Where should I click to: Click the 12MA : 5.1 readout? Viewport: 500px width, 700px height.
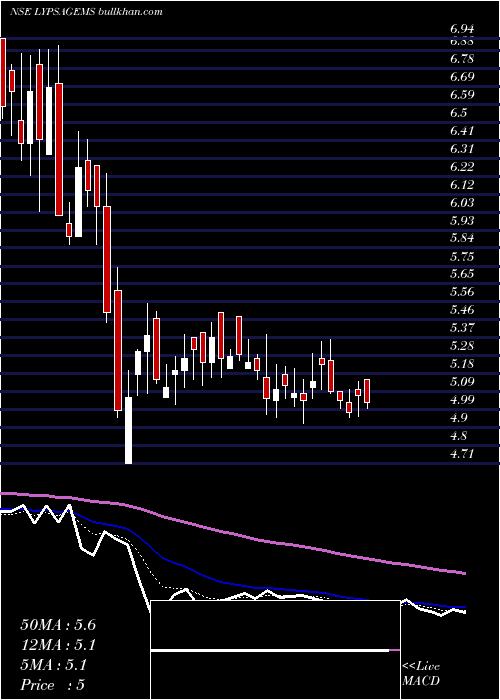click(x=58, y=645)
